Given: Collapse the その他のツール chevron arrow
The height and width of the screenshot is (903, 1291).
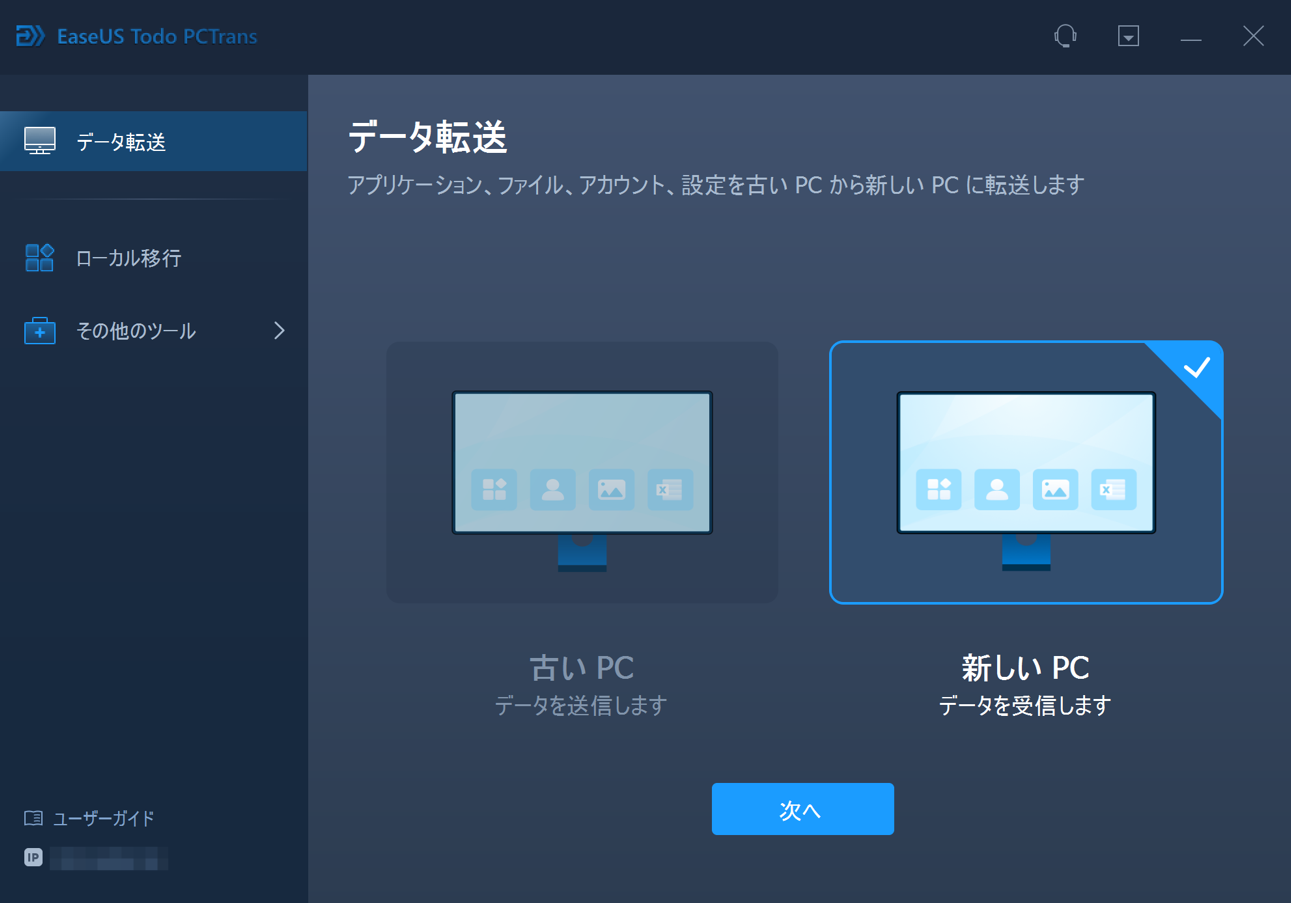Looking at the screenshot, I should pos(280,330).
